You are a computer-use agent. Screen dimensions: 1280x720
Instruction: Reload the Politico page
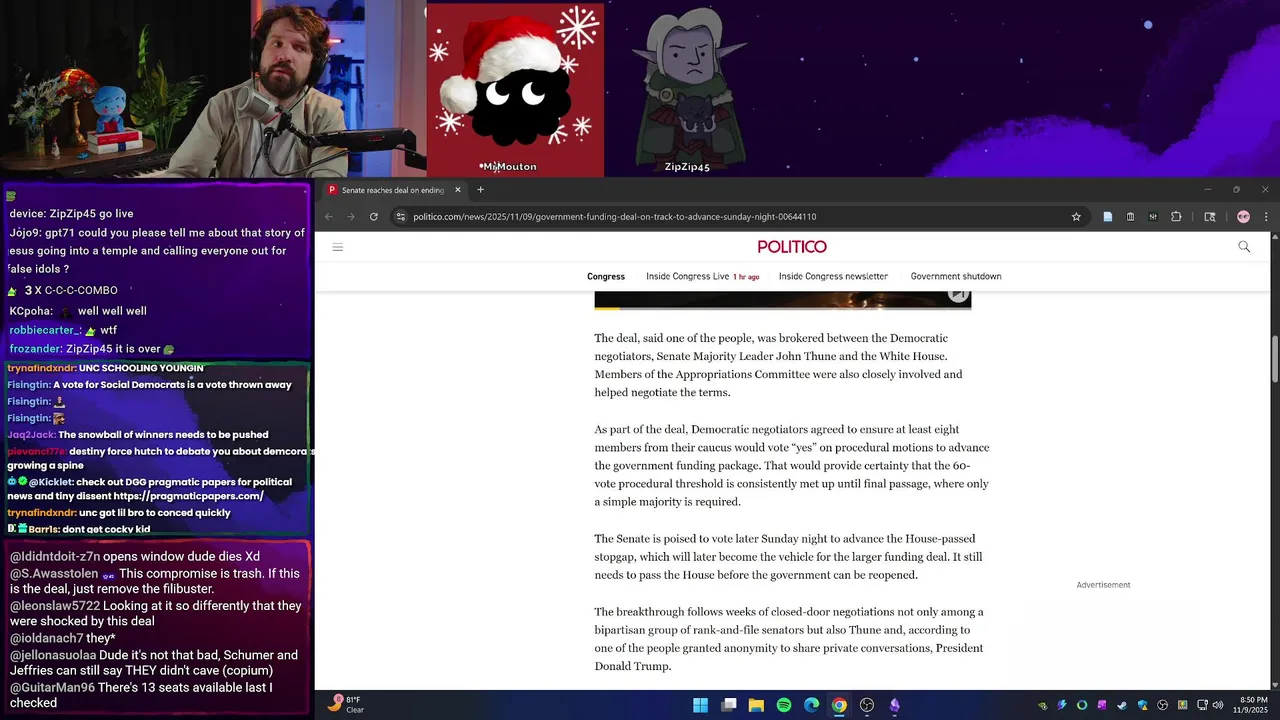pyautogui.click(x=374, y=216)
